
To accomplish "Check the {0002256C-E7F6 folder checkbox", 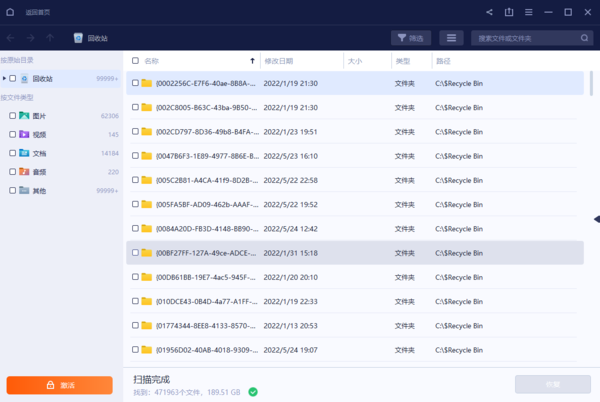I will coord(136,83).
